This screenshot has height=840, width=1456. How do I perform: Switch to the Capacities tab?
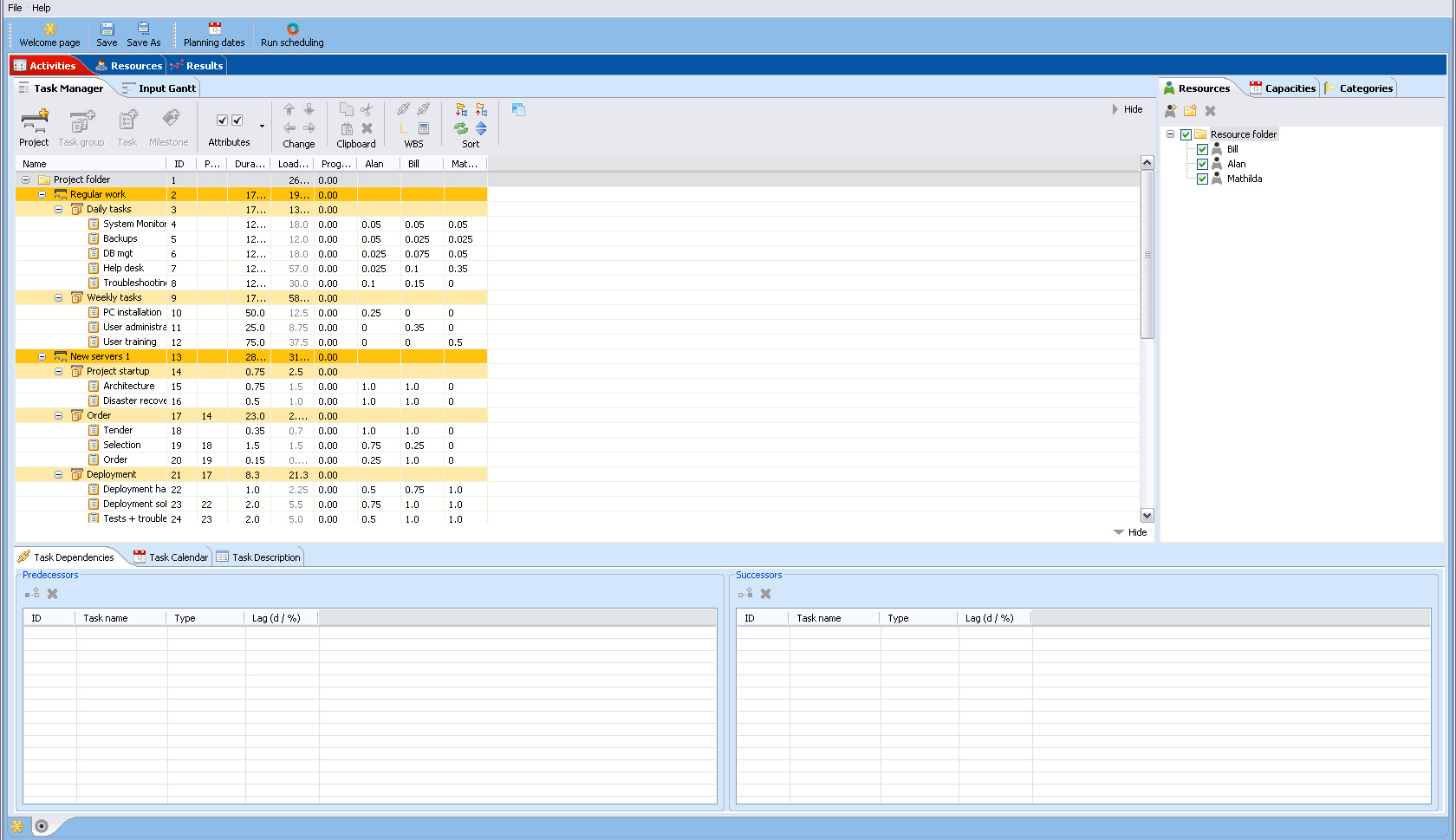click(1284, 87)
